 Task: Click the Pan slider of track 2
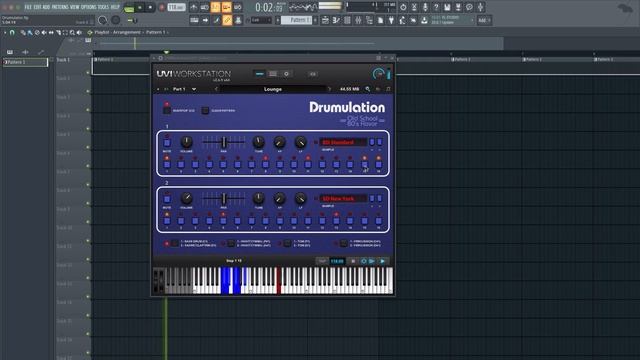click(224, 198)
